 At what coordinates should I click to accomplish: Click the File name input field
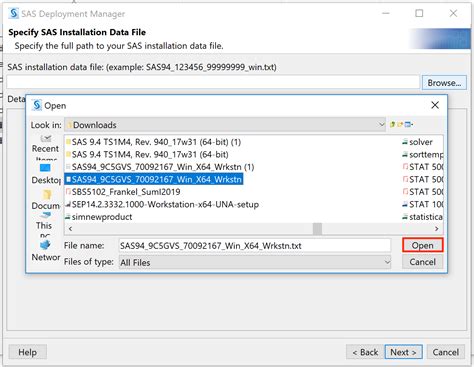[255, 246]
